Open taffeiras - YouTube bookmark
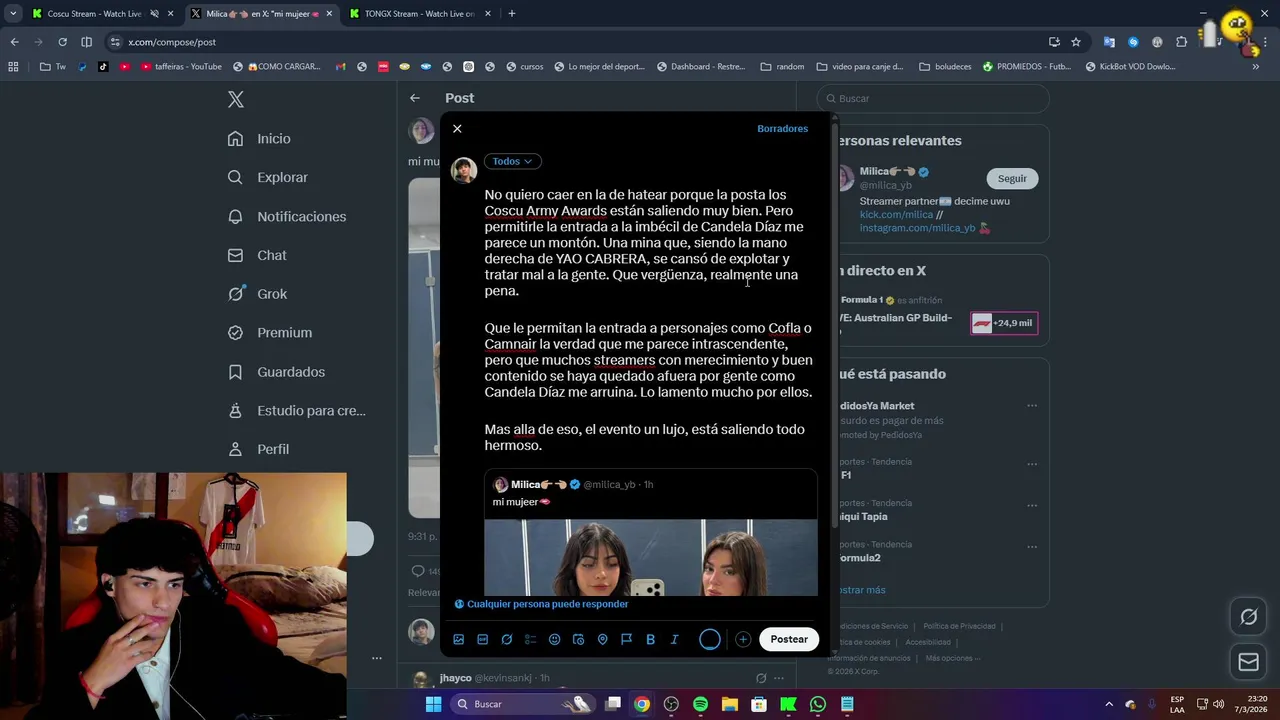 (x=182, y=67)
